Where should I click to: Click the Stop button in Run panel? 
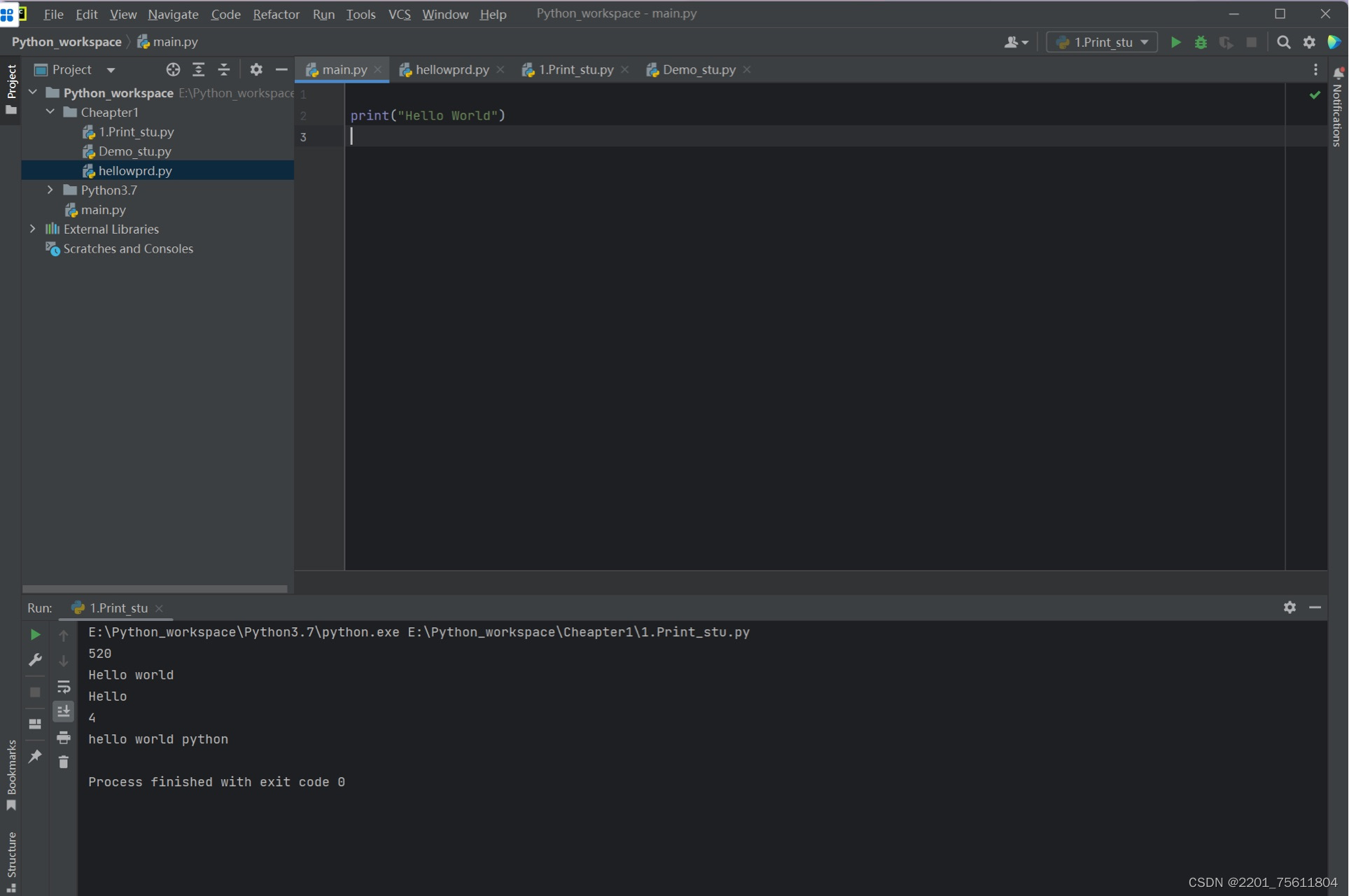35,692
